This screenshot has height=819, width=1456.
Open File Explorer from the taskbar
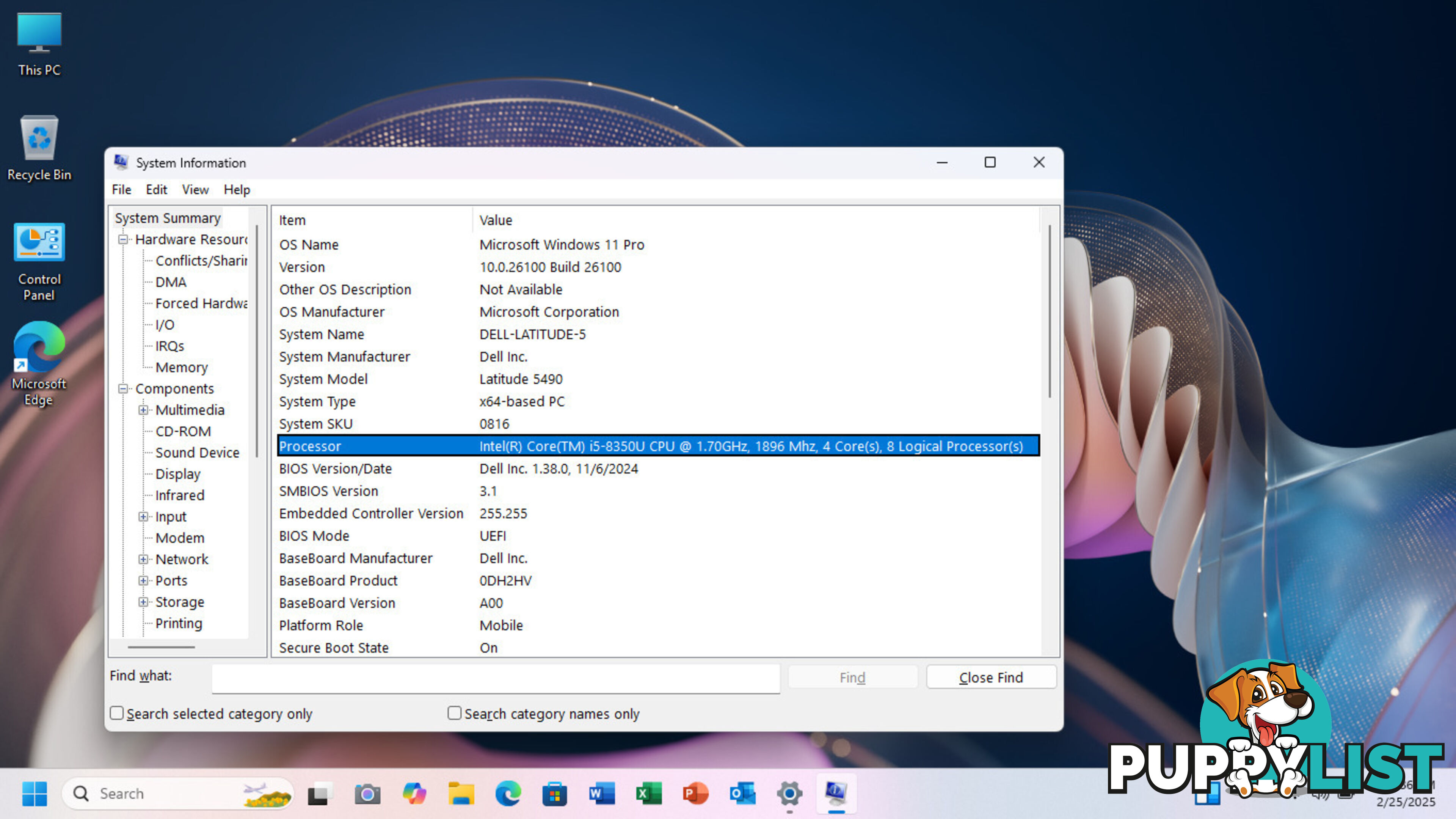click(461, 793)
